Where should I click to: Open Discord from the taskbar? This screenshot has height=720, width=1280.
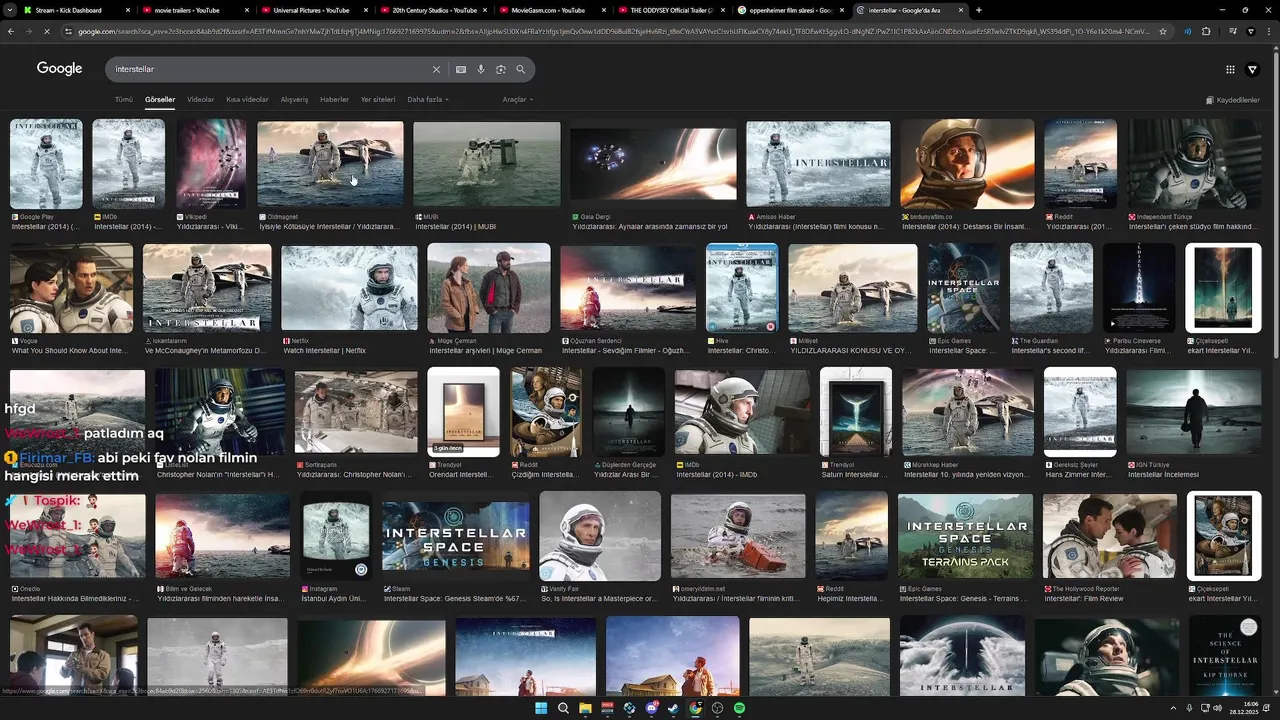pos(651,708)
